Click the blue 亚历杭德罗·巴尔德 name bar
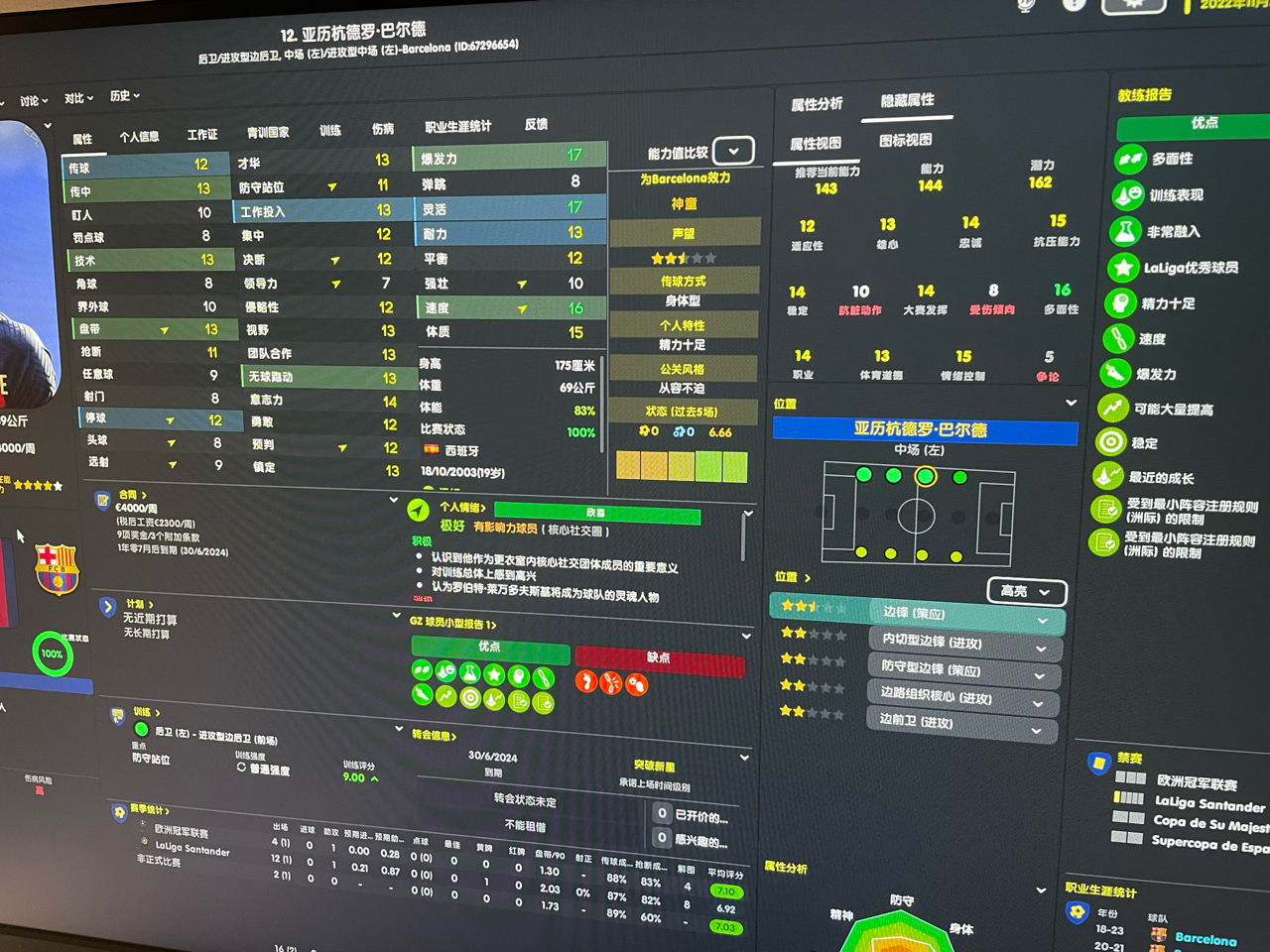The height and width of the screenshot is (952, 1270). pos(925,429)
